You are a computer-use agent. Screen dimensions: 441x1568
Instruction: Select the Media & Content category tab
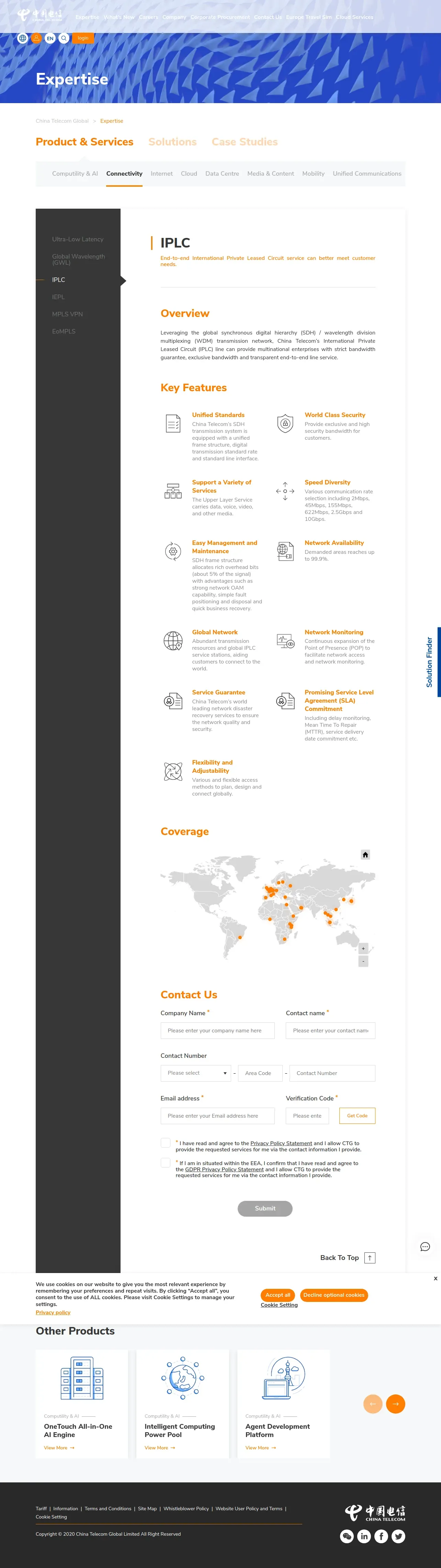point(271,174)
